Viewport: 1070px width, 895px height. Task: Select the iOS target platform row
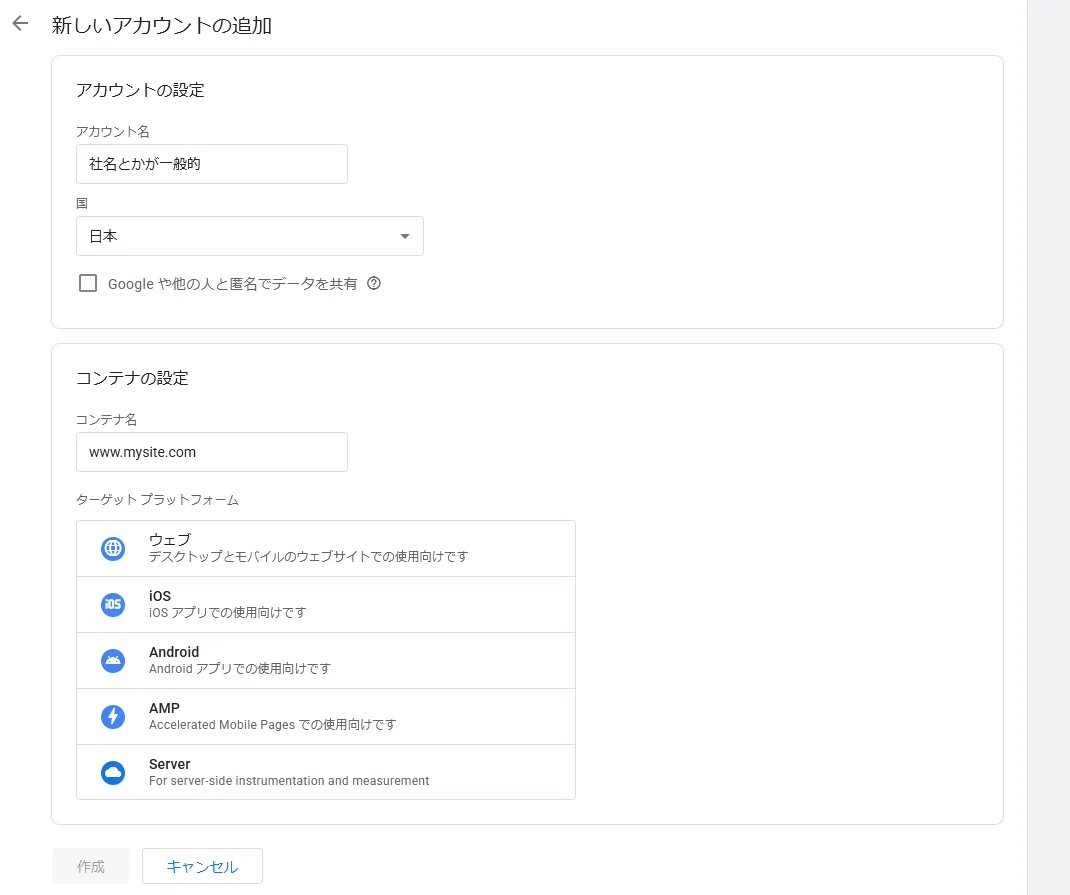pyautogui.click(x=326, y=604)
